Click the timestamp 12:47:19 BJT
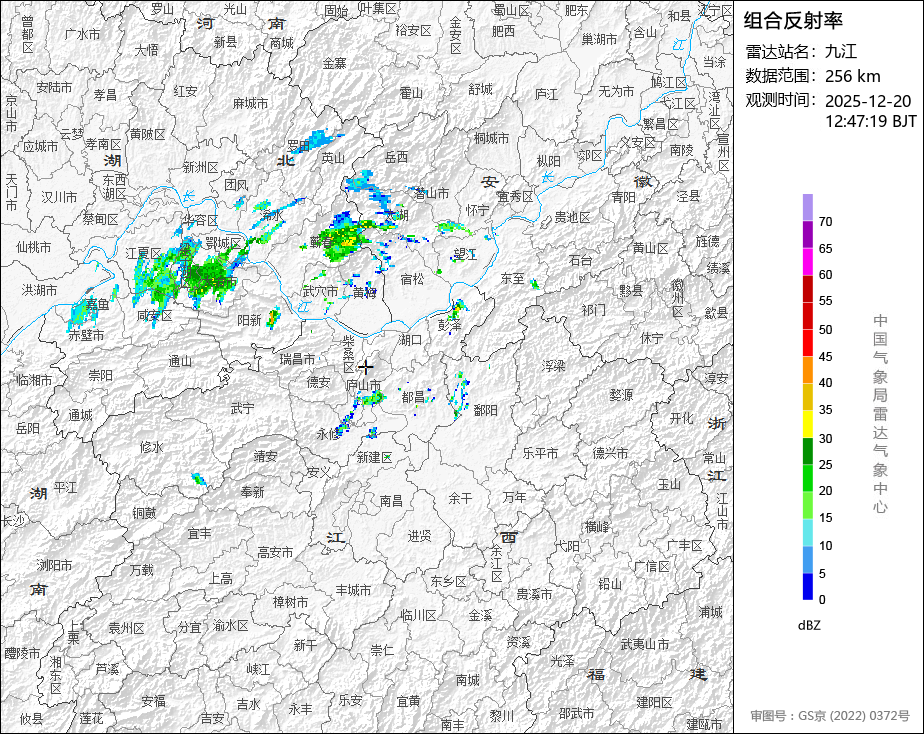 pyautogui.click(x=871, y=121)
